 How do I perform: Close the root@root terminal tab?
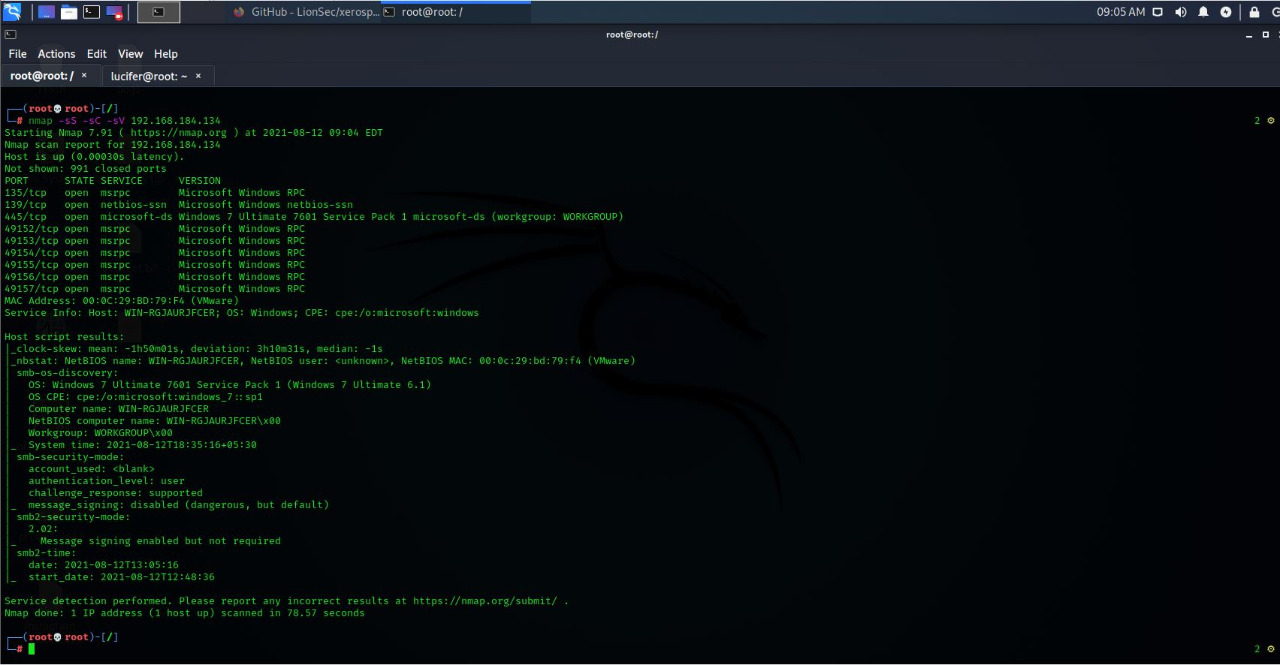(84, 76)
